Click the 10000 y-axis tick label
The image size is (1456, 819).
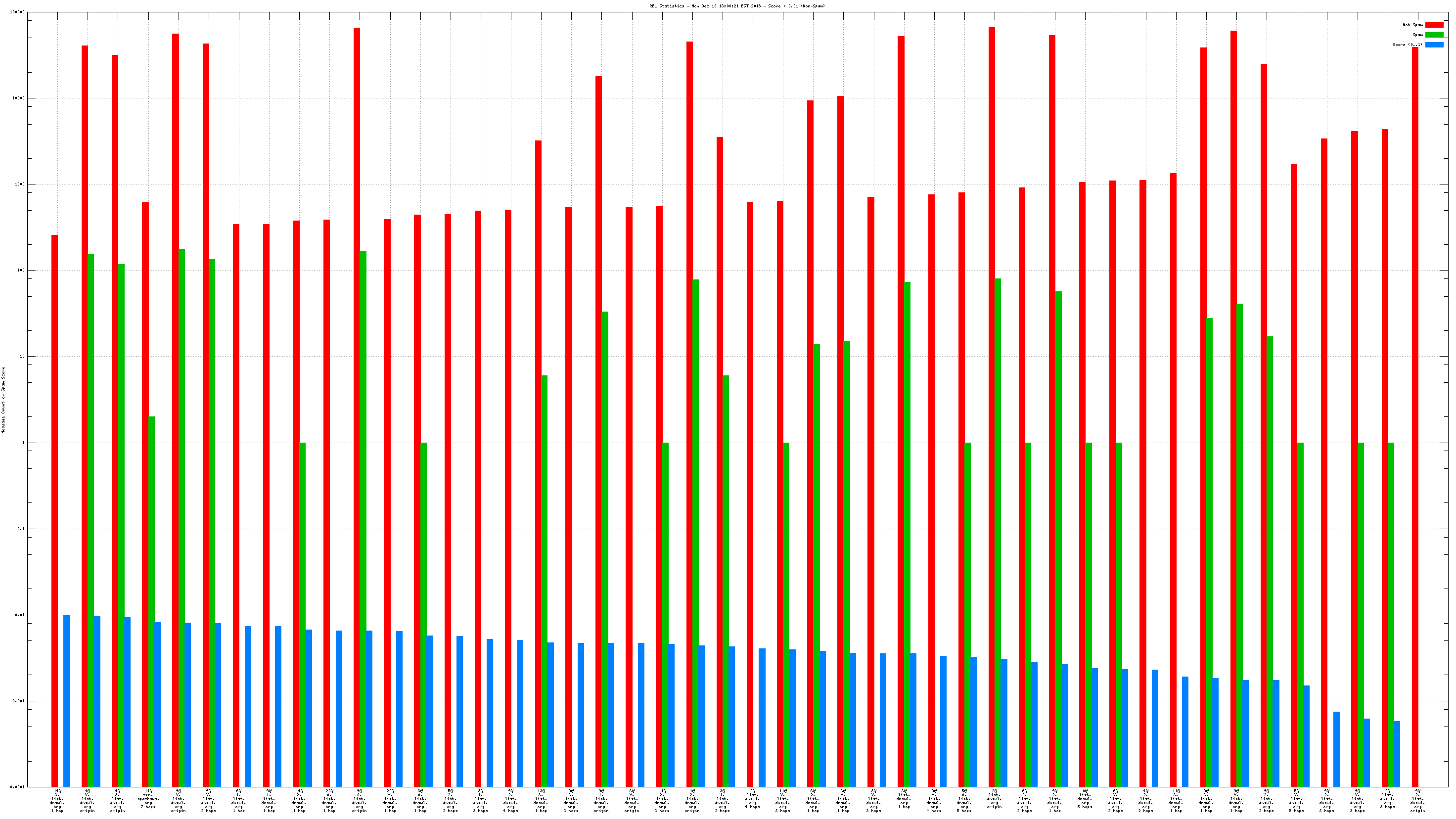point(19,98)
